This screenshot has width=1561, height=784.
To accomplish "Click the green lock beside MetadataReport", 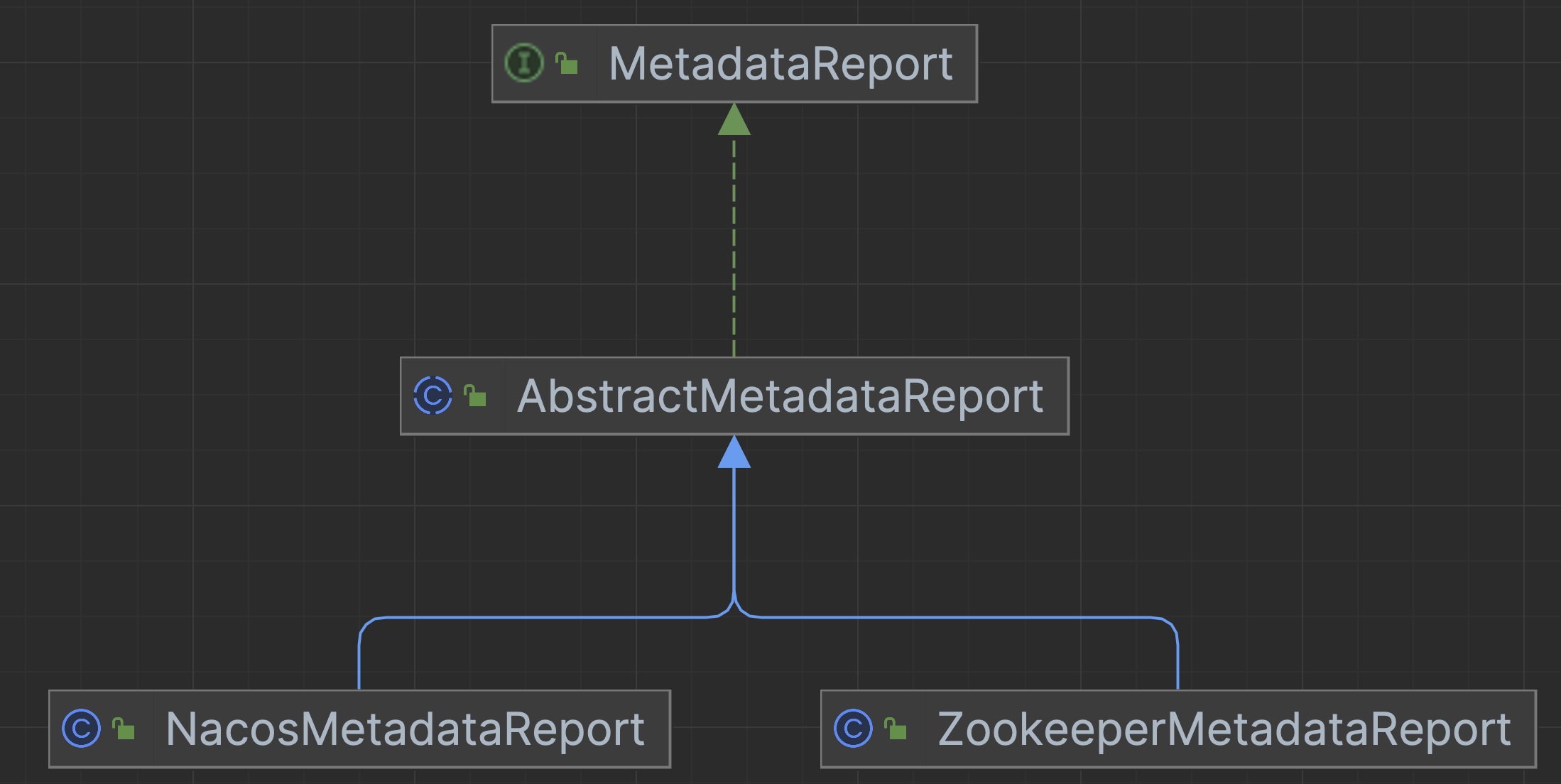I will pyautogui.click(x=567, y=63).
